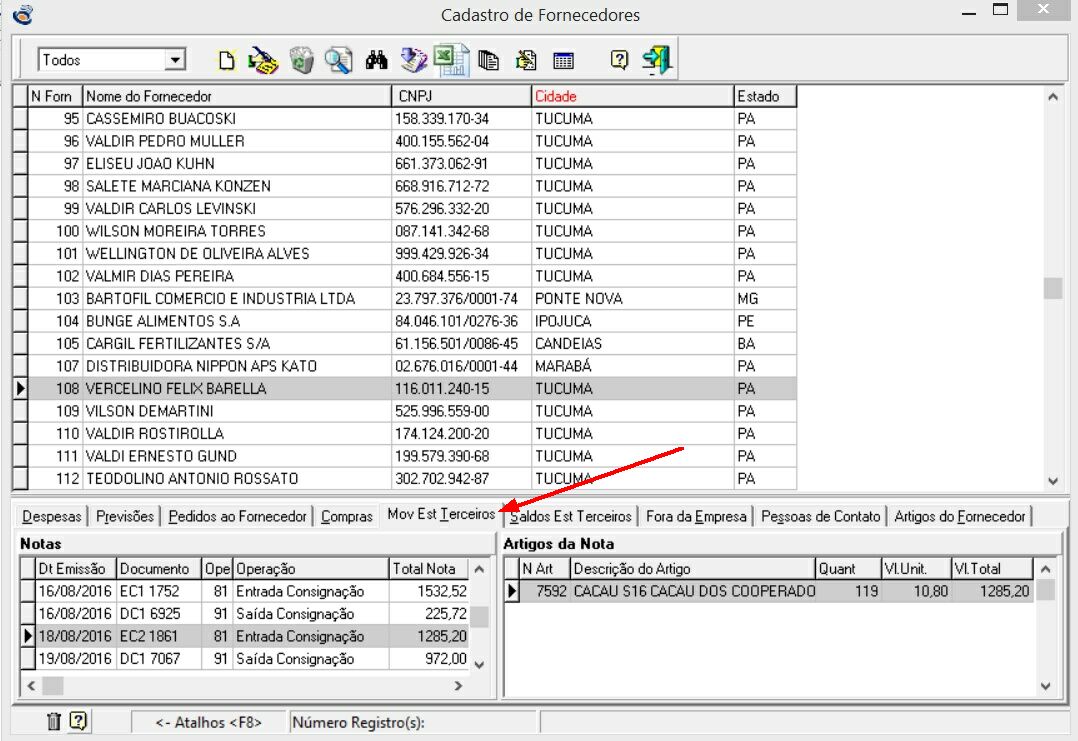Click the stacked documents copy icon
1078x741 pixels.
(488, 60)
